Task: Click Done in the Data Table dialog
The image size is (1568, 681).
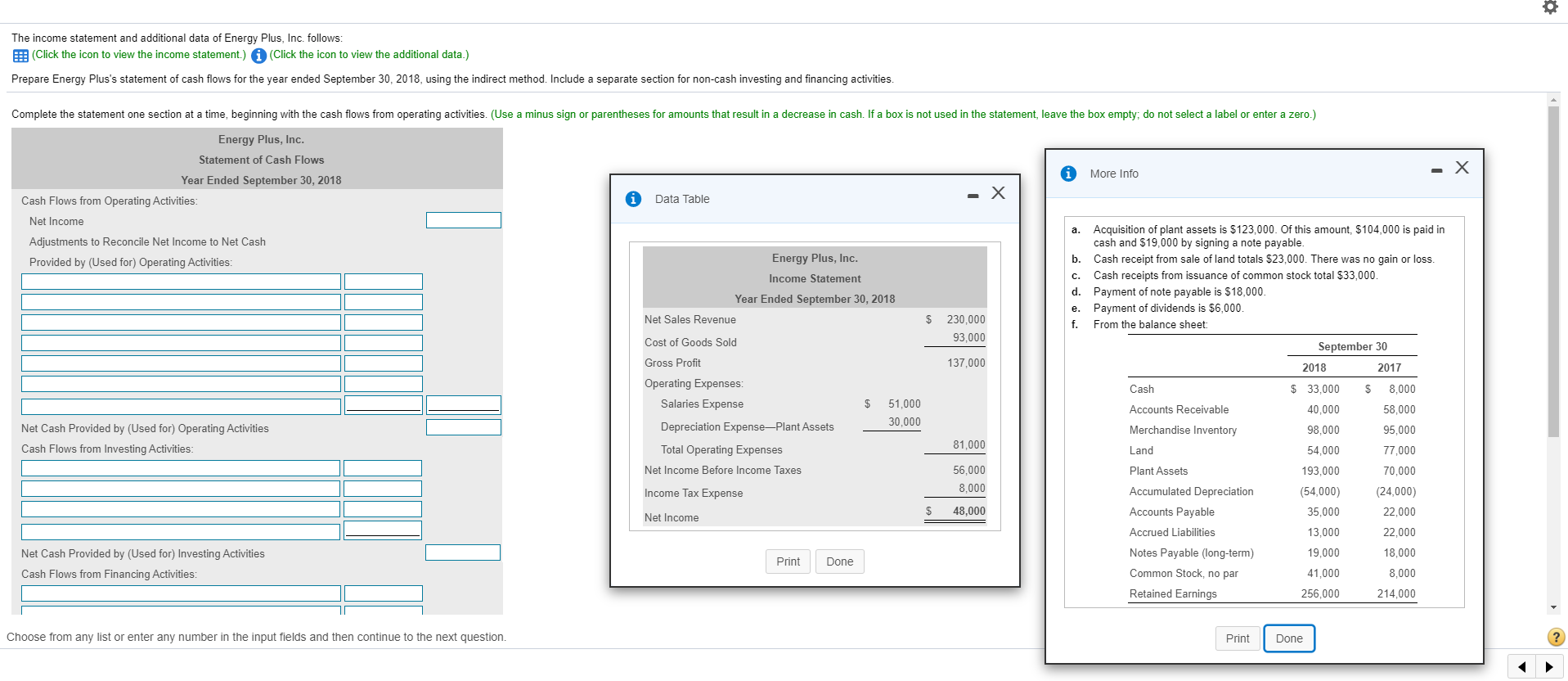Action: 840,561
